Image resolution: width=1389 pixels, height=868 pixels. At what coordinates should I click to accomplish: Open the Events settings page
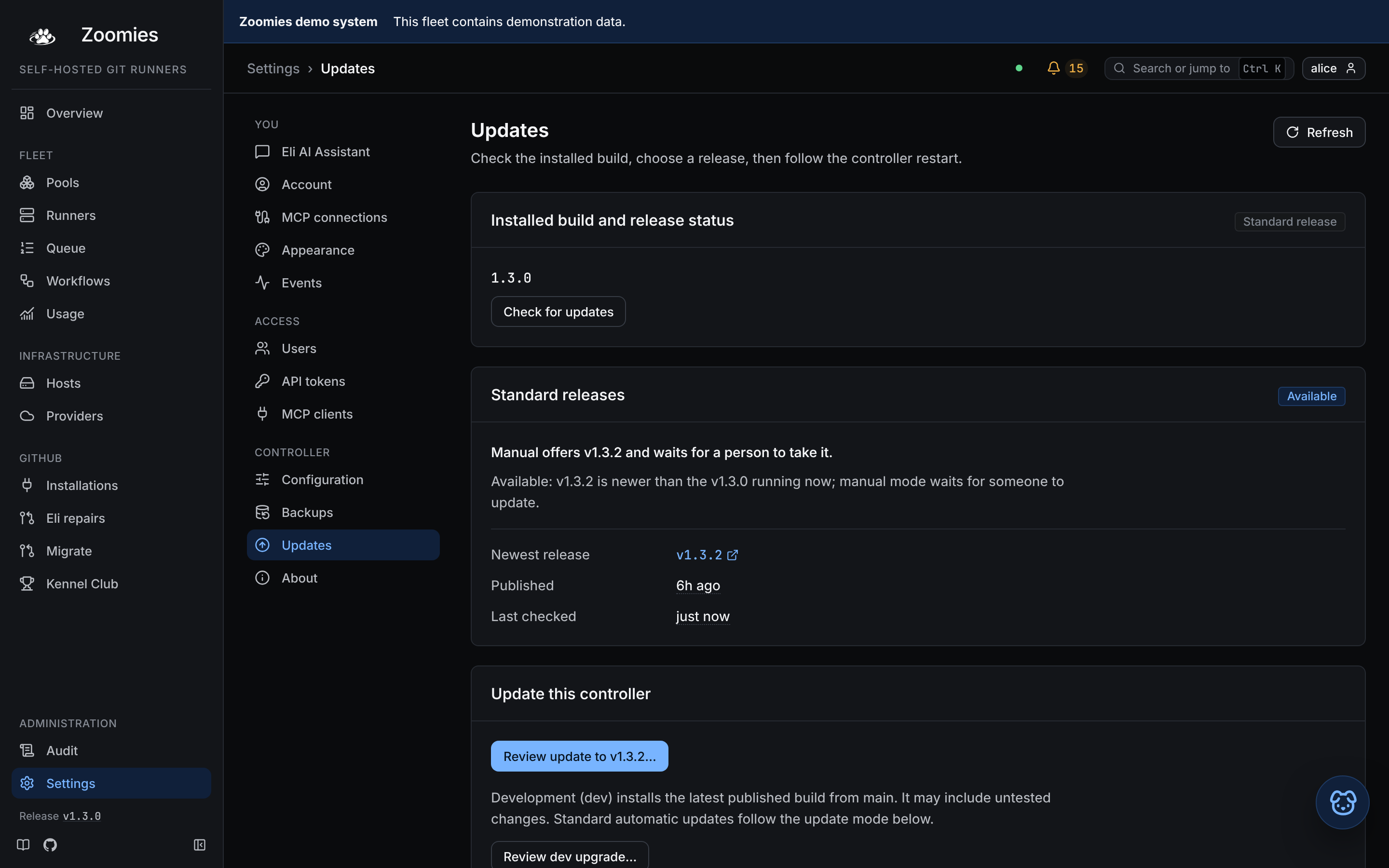click(343, 283)
